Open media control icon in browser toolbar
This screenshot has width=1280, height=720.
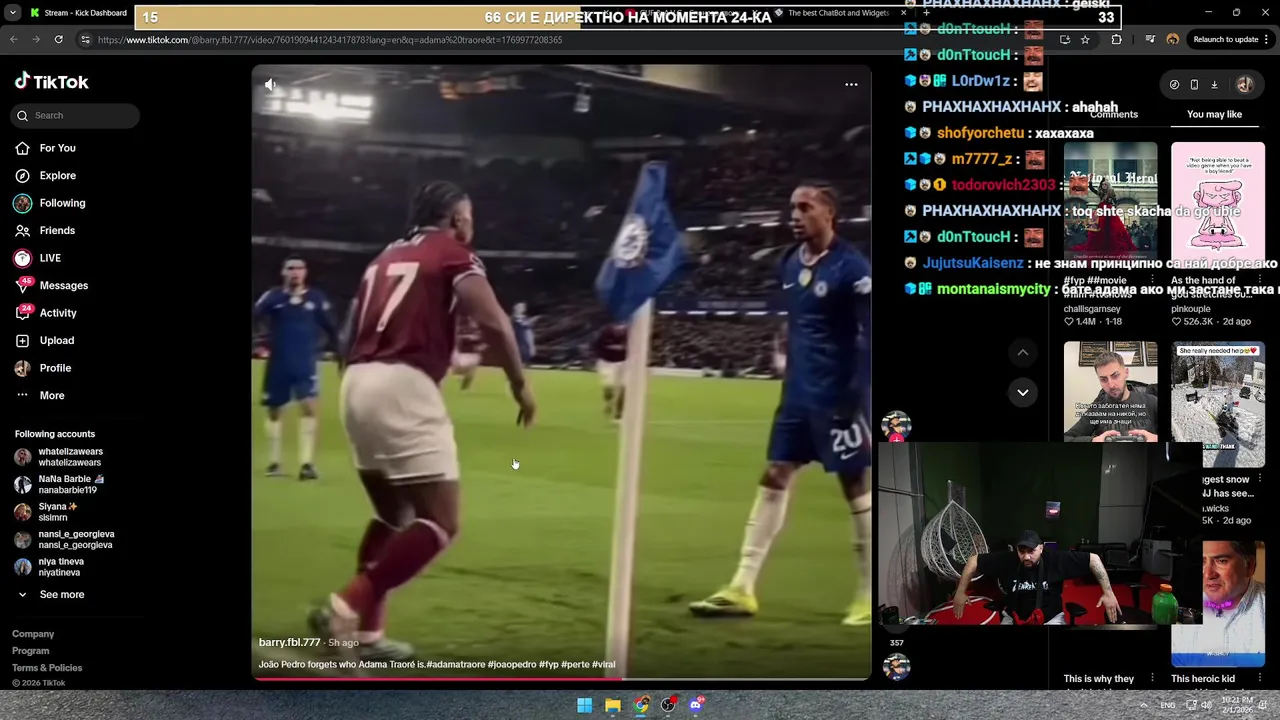[x=1150, y=39]
